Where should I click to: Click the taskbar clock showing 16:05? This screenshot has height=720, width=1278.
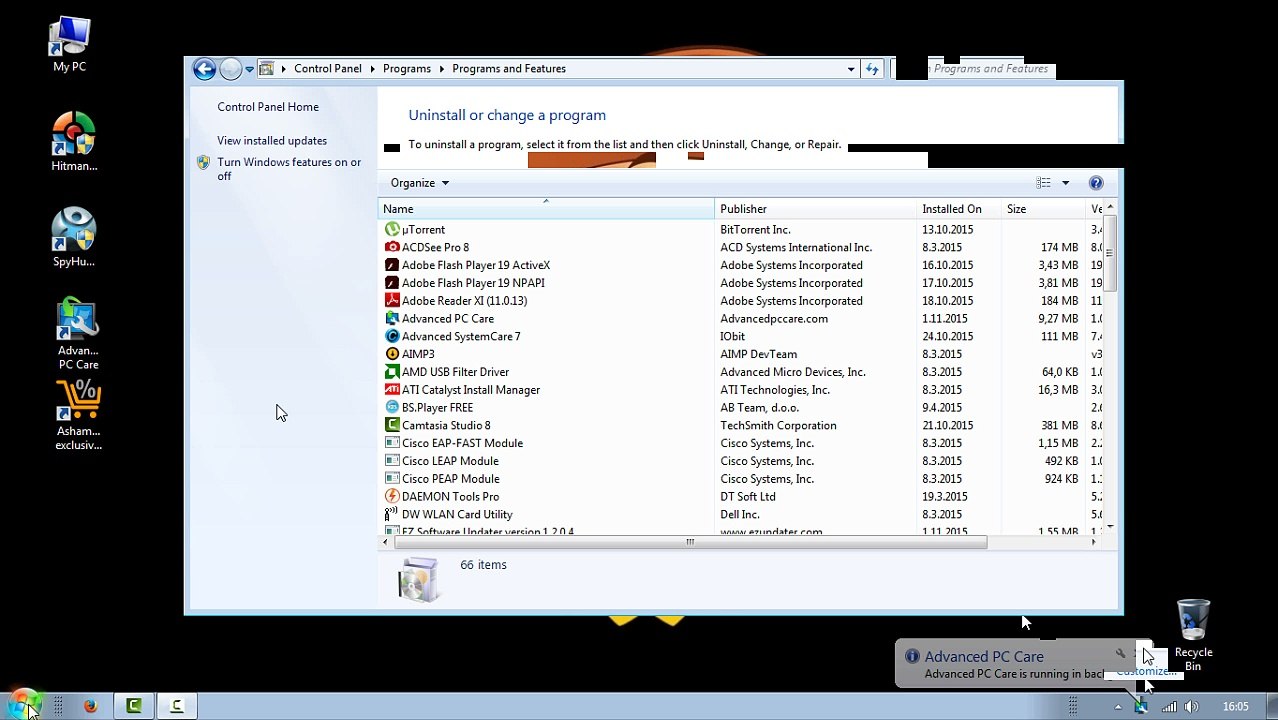pos(1236,707)
